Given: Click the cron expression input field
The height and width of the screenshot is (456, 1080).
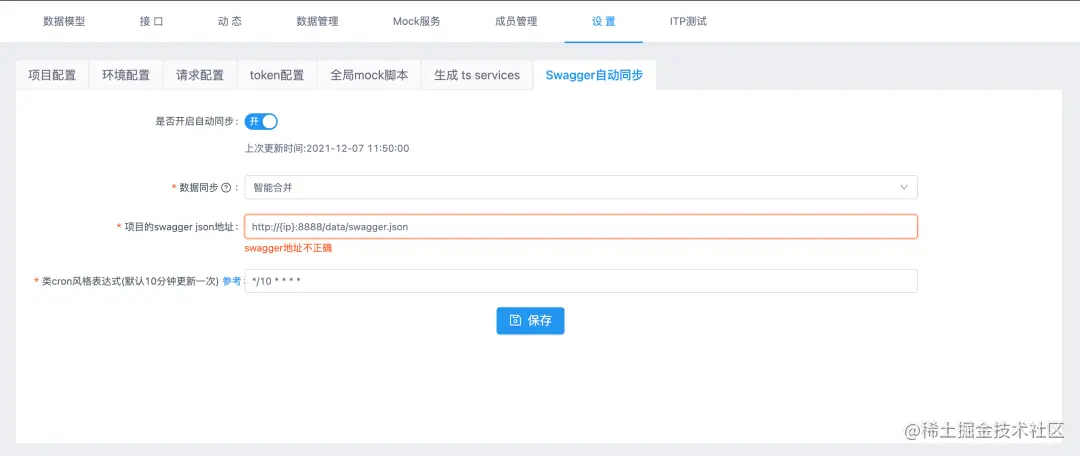Looking at the screenshot, I should 581,280.
